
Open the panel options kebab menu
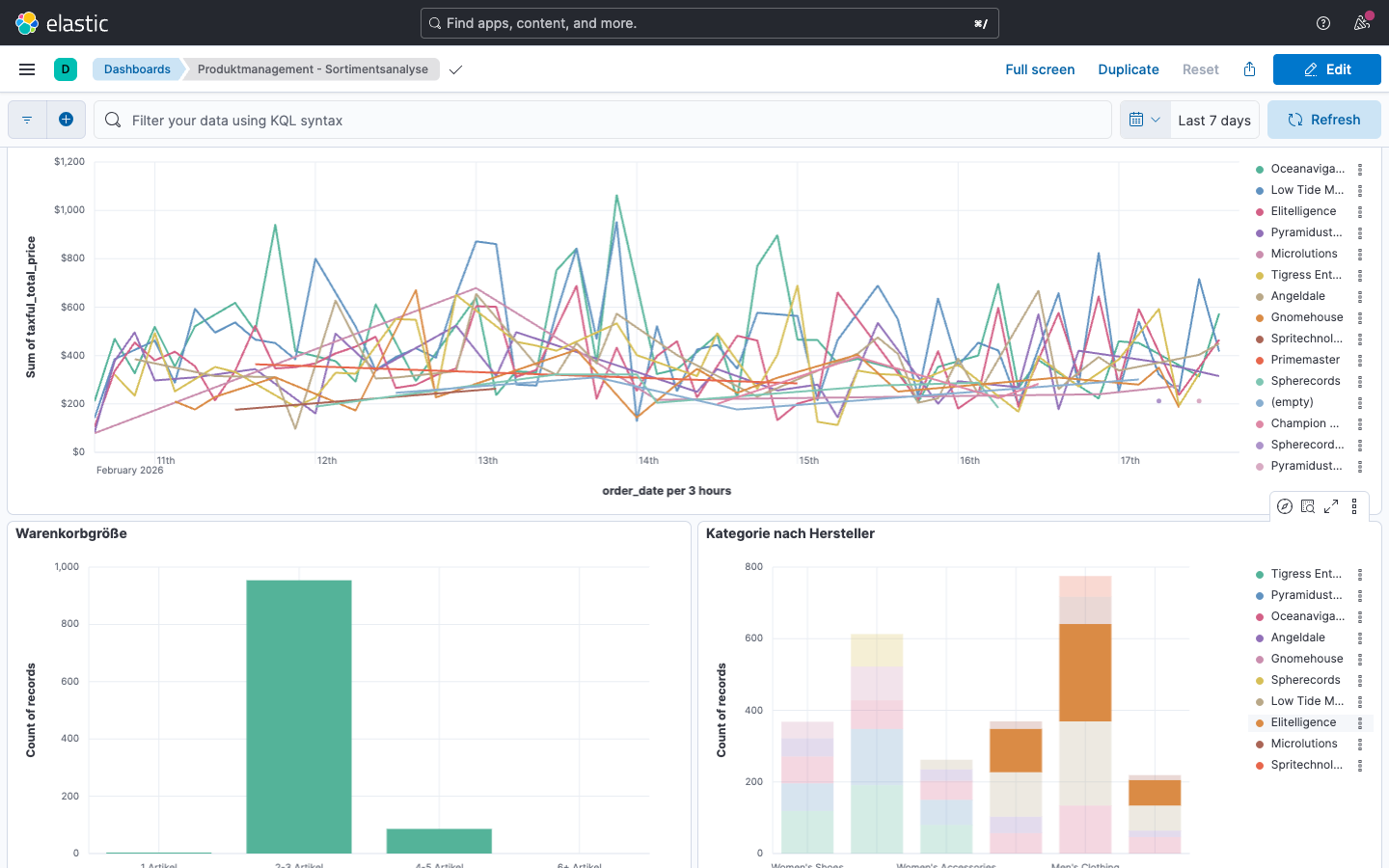coord(1354,505)
